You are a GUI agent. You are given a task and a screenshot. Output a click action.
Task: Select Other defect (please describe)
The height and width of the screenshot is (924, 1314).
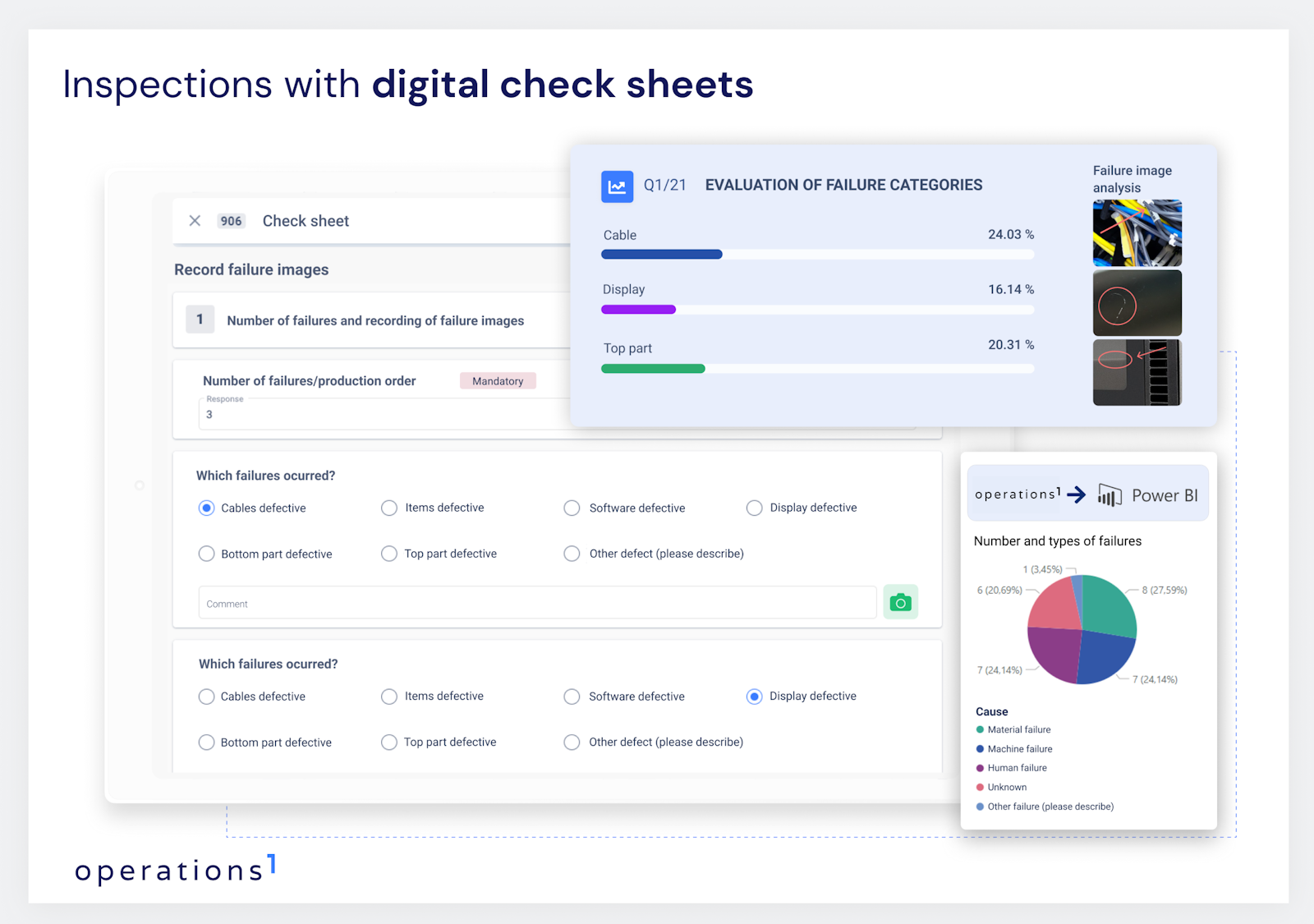572,554
